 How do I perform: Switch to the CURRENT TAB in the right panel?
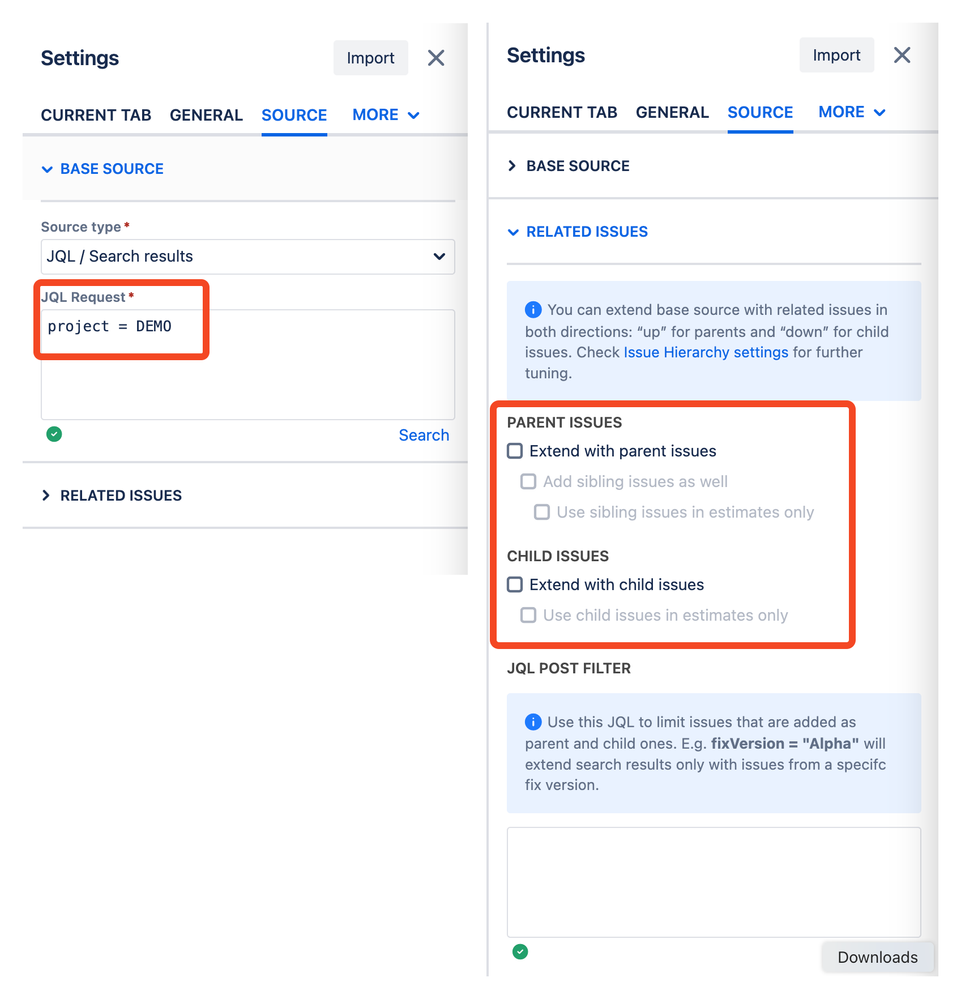click(x=562, y=113)
